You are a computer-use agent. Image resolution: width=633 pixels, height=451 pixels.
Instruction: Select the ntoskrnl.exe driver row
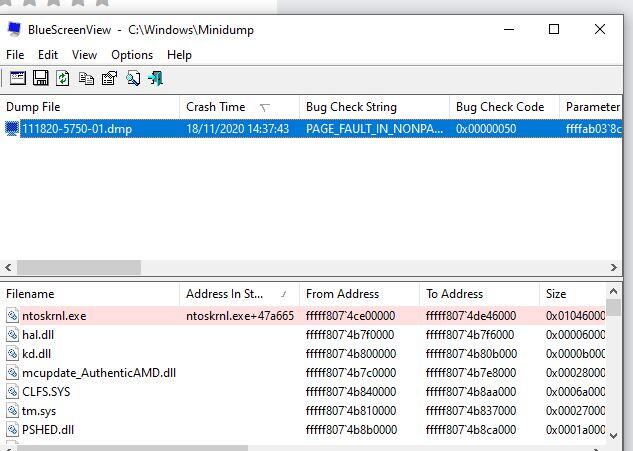[303, 315]
